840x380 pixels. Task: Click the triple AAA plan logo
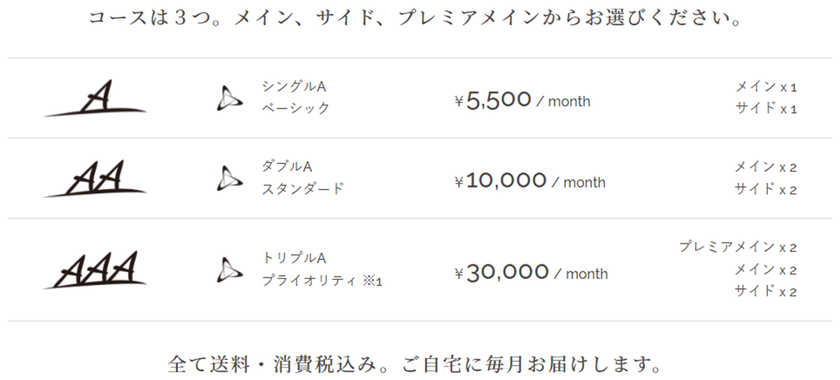coord(95,270)
